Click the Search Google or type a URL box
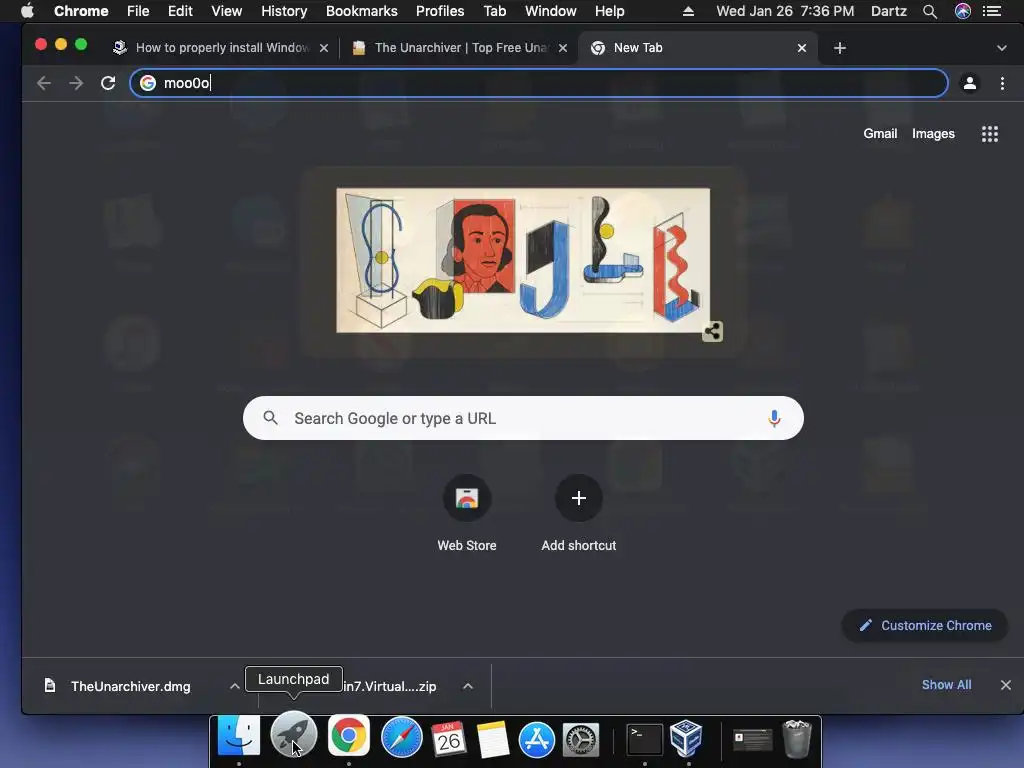 523,418
